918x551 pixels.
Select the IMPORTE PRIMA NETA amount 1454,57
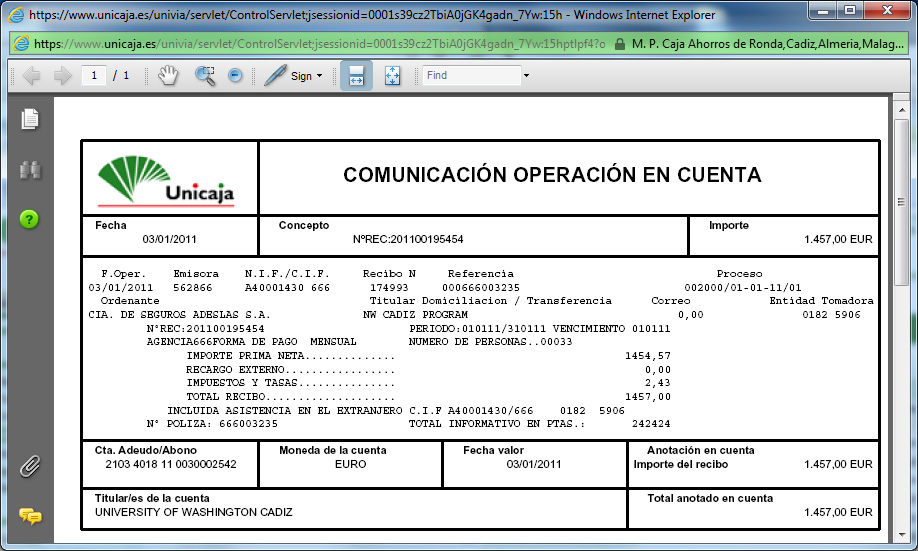coord(648,355)
